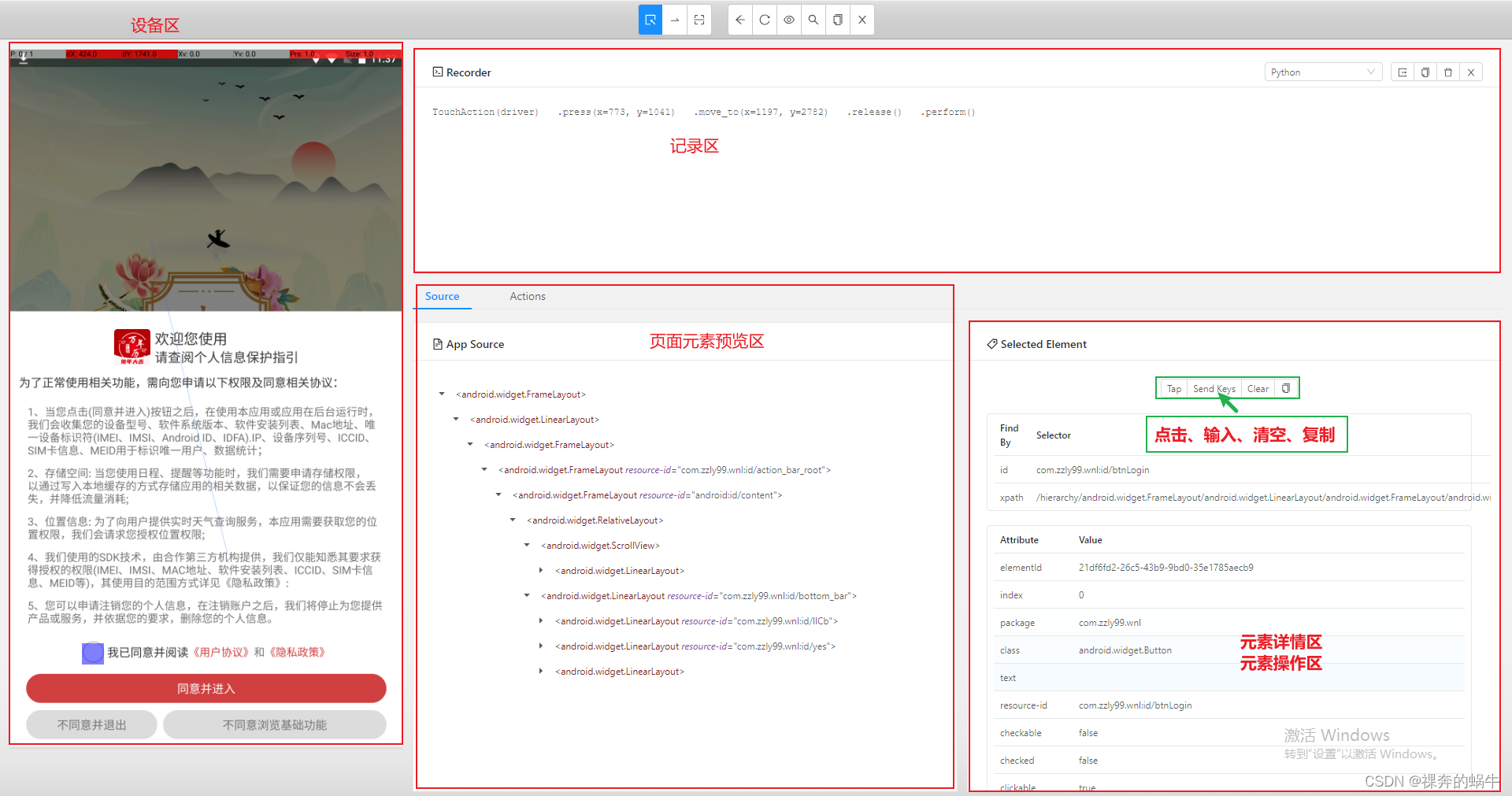Click the 不同意浏览基础功能 button
This screenshot has height=796, width=1512.
(x=274, y=724)
